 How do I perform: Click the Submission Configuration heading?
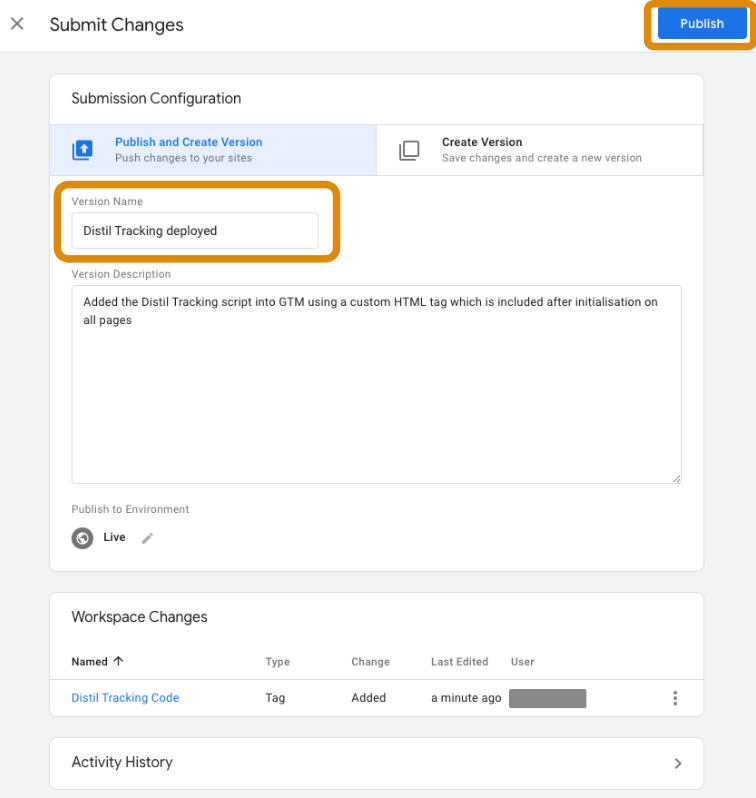coord(156,98)
